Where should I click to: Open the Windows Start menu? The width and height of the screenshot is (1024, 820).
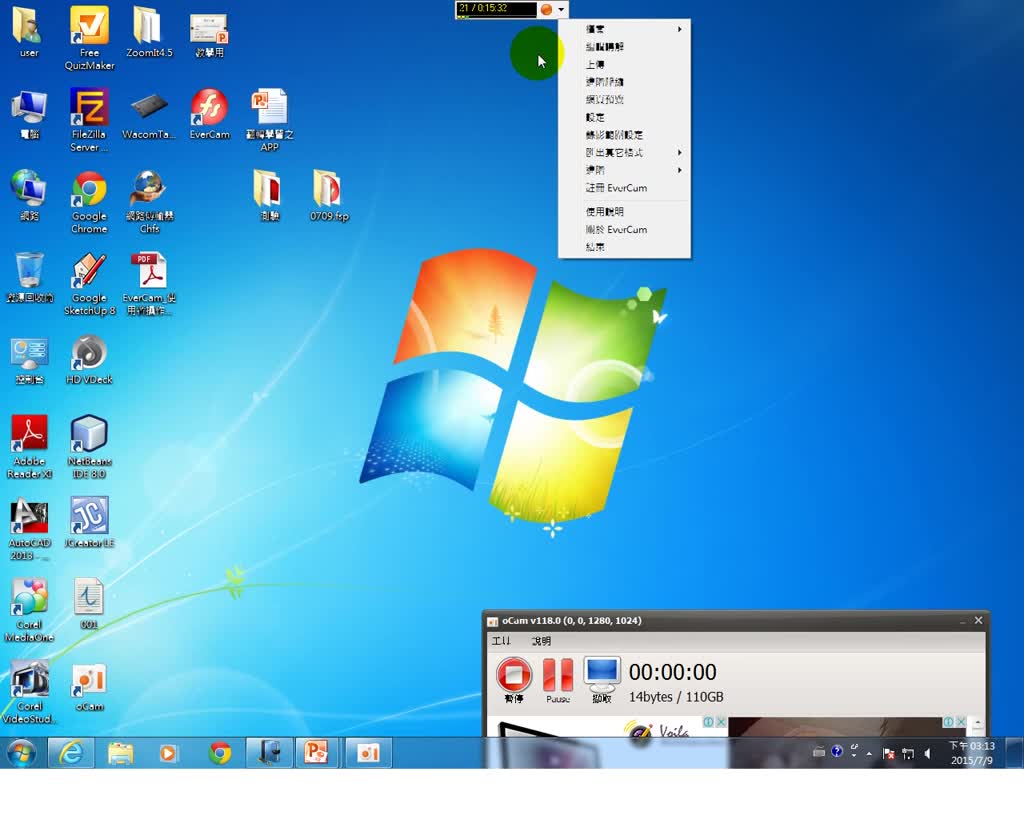pos(22,753)
